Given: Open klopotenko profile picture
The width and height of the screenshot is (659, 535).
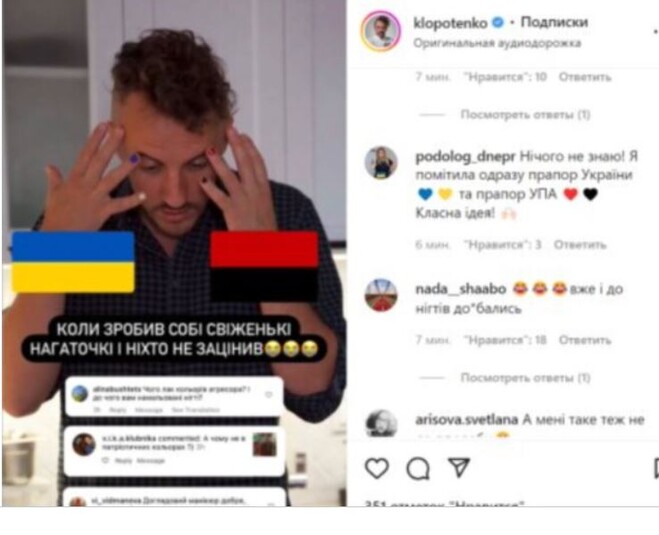Looking at the screenshot, I should pyautogui.click(x=381, y=31).
